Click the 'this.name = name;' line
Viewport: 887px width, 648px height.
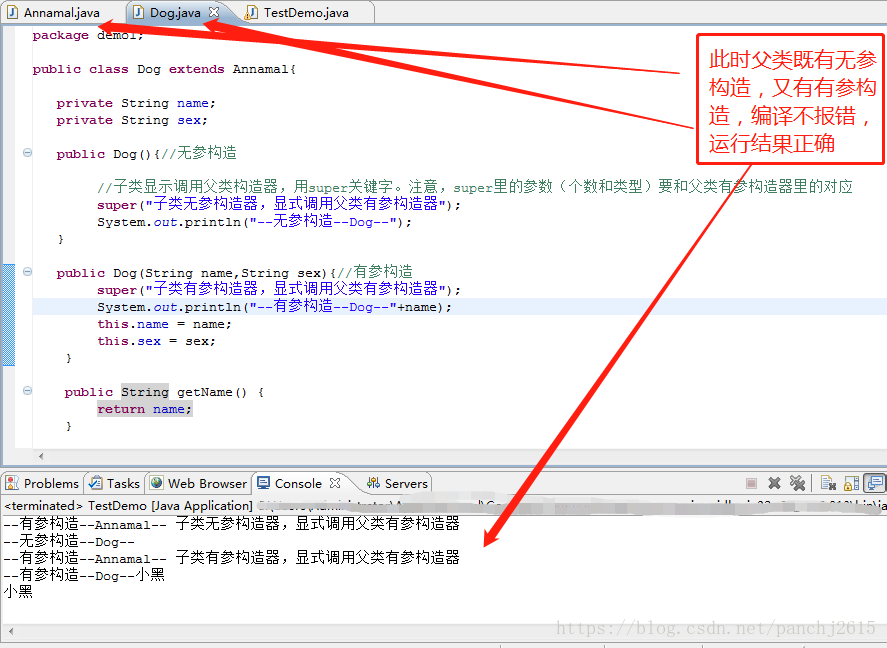[164, 325]
